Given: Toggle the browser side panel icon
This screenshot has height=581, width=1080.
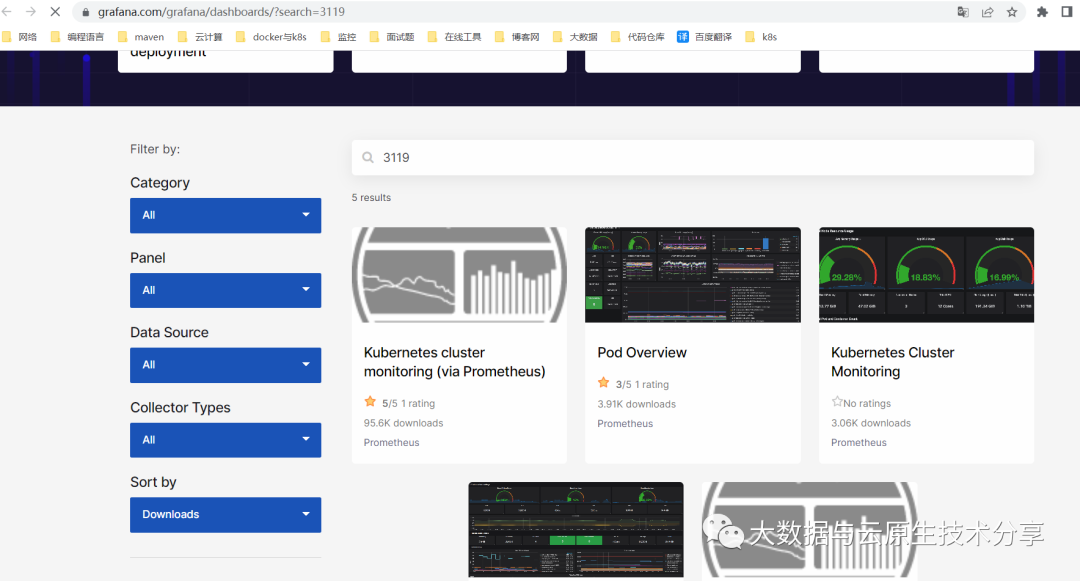Looking at the screenshot, I should (x=1067, y=12).
